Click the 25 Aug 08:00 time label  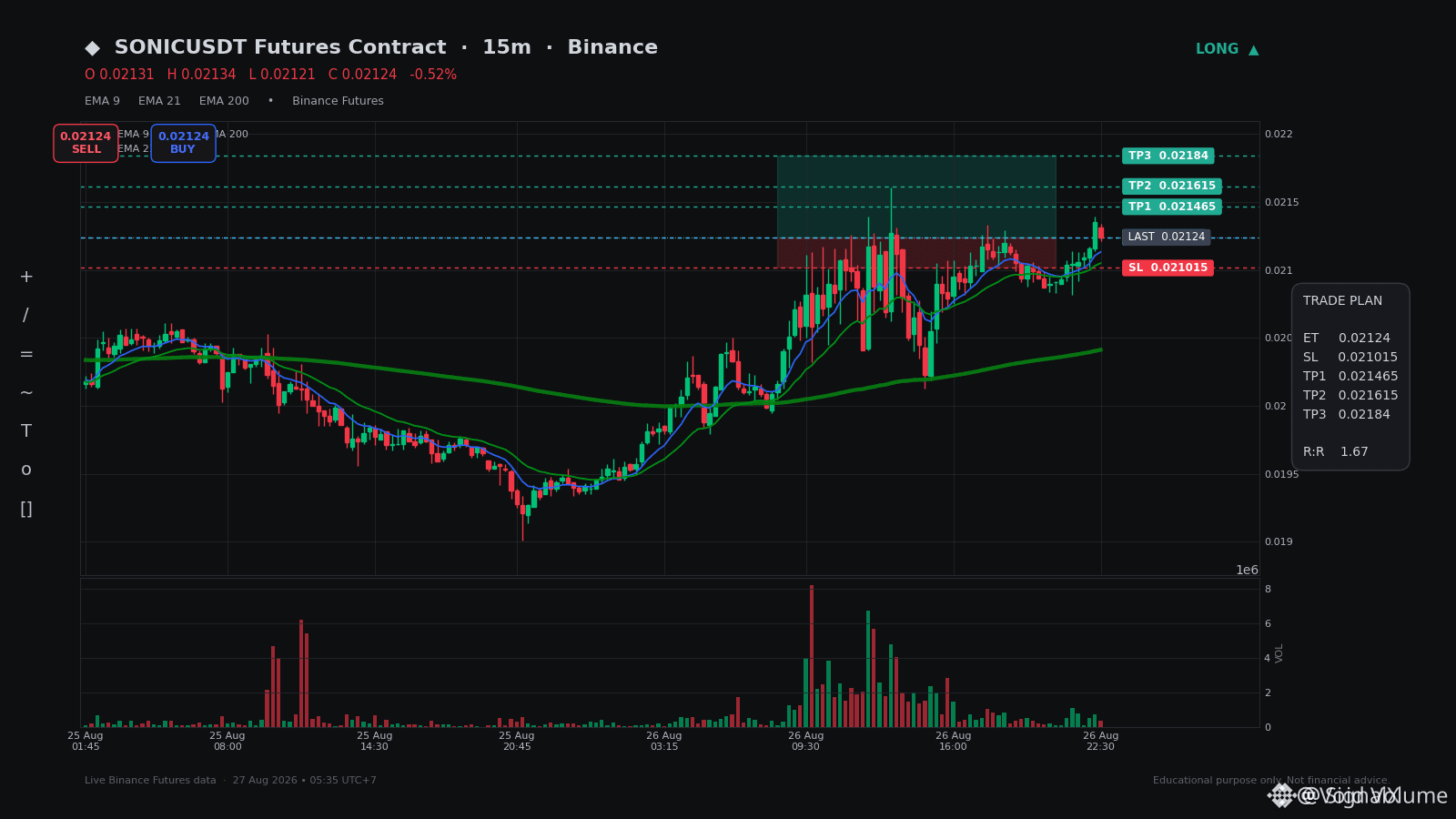(x=227, y=742)
